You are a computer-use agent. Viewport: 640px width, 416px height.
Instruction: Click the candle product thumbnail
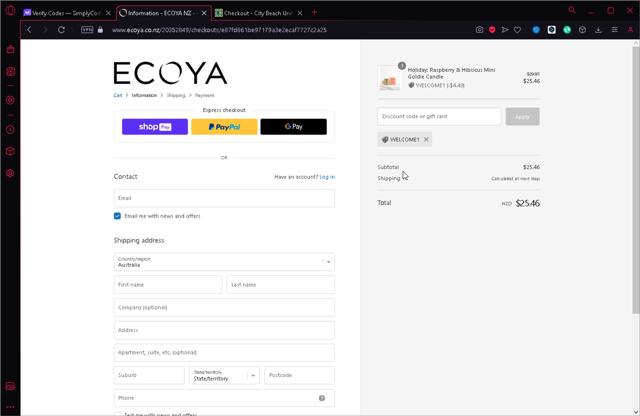[390, 78]
